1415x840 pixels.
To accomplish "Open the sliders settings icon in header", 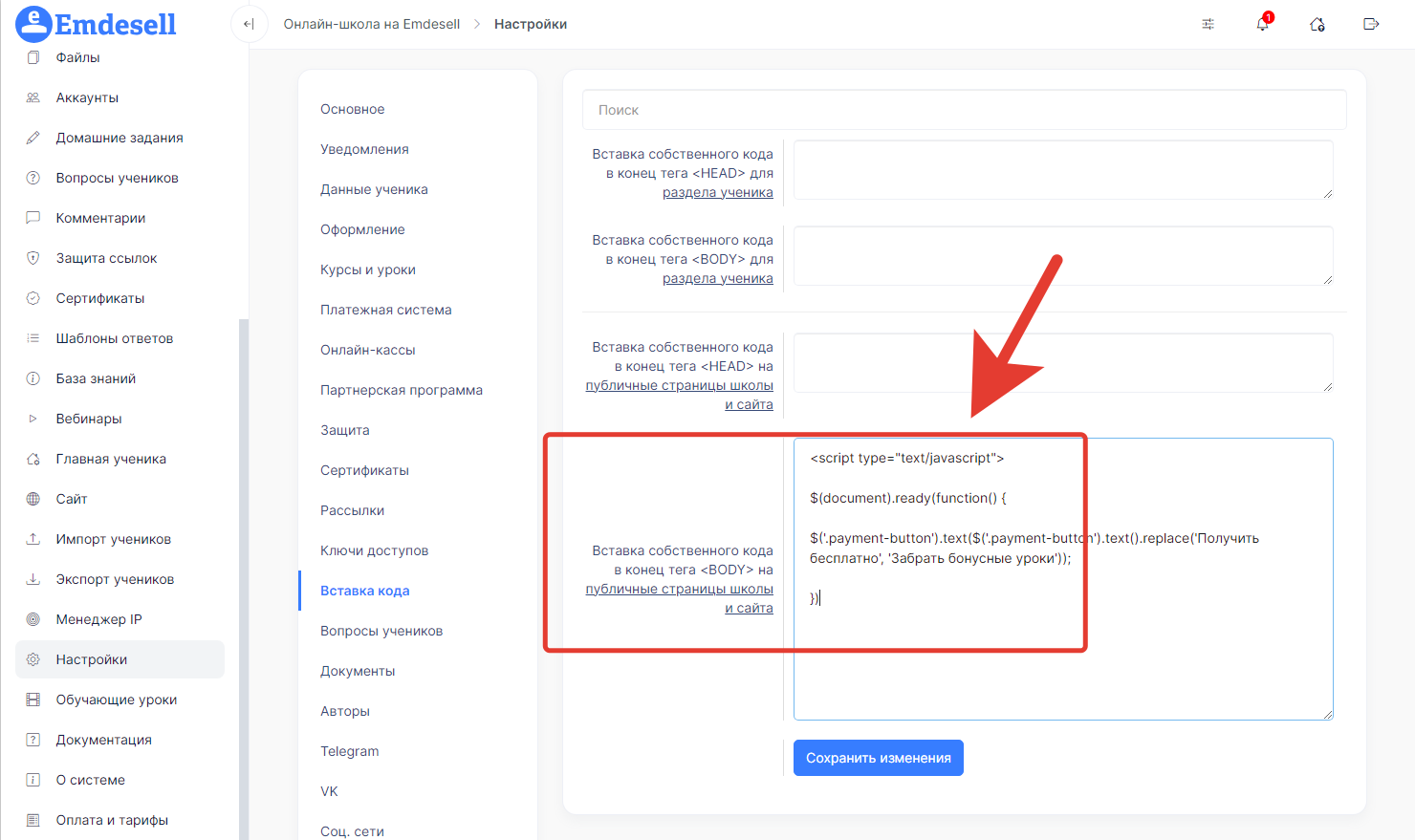I will coord(1208,24).
